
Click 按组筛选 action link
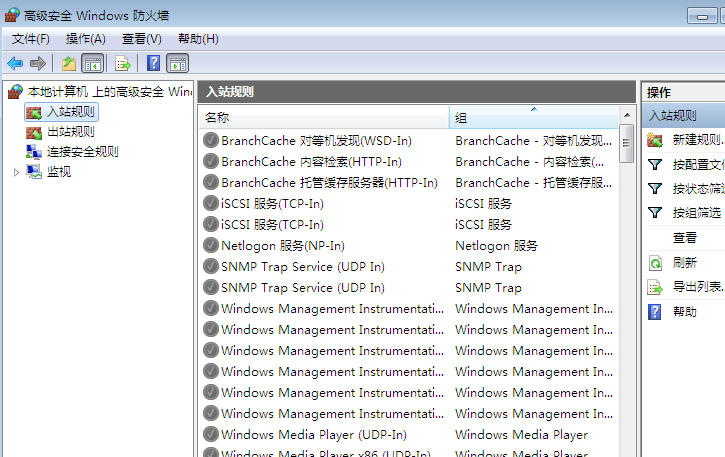click(697, 213)
